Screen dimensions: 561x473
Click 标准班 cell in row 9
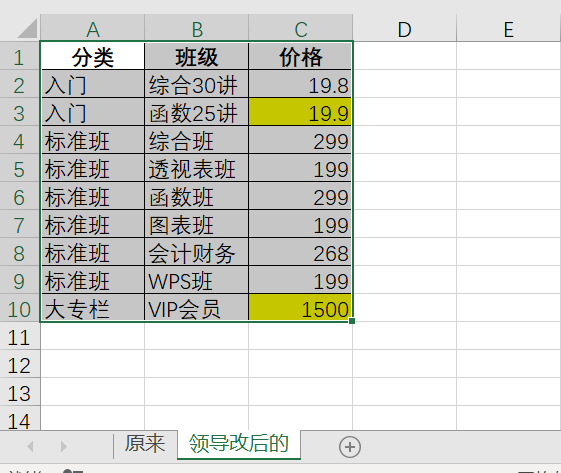click(x=93, y=280)
